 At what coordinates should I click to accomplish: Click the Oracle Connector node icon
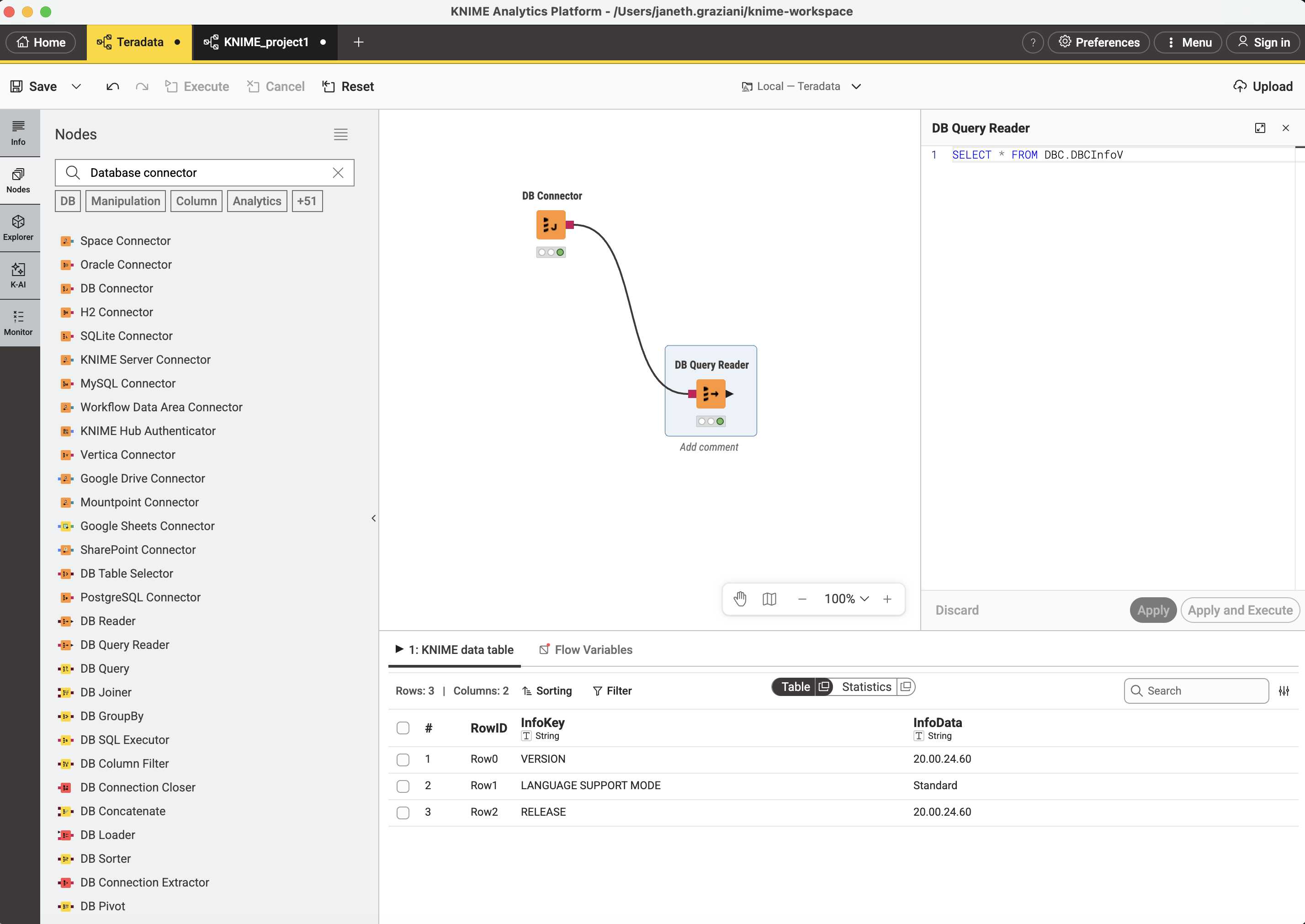(x=66, y=265)
